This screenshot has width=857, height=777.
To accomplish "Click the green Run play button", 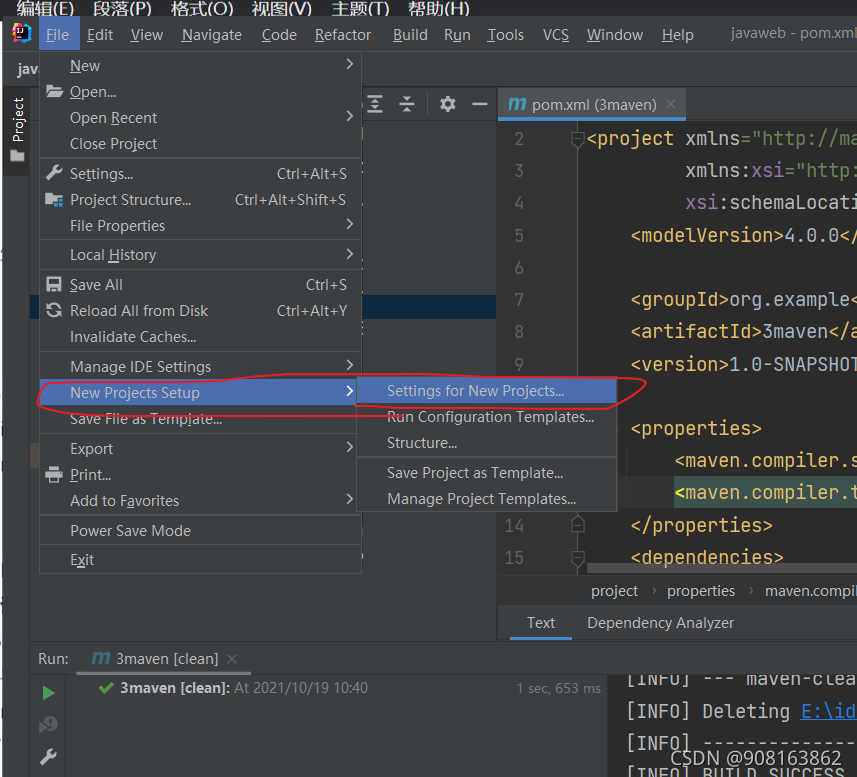I will point(48,693).
